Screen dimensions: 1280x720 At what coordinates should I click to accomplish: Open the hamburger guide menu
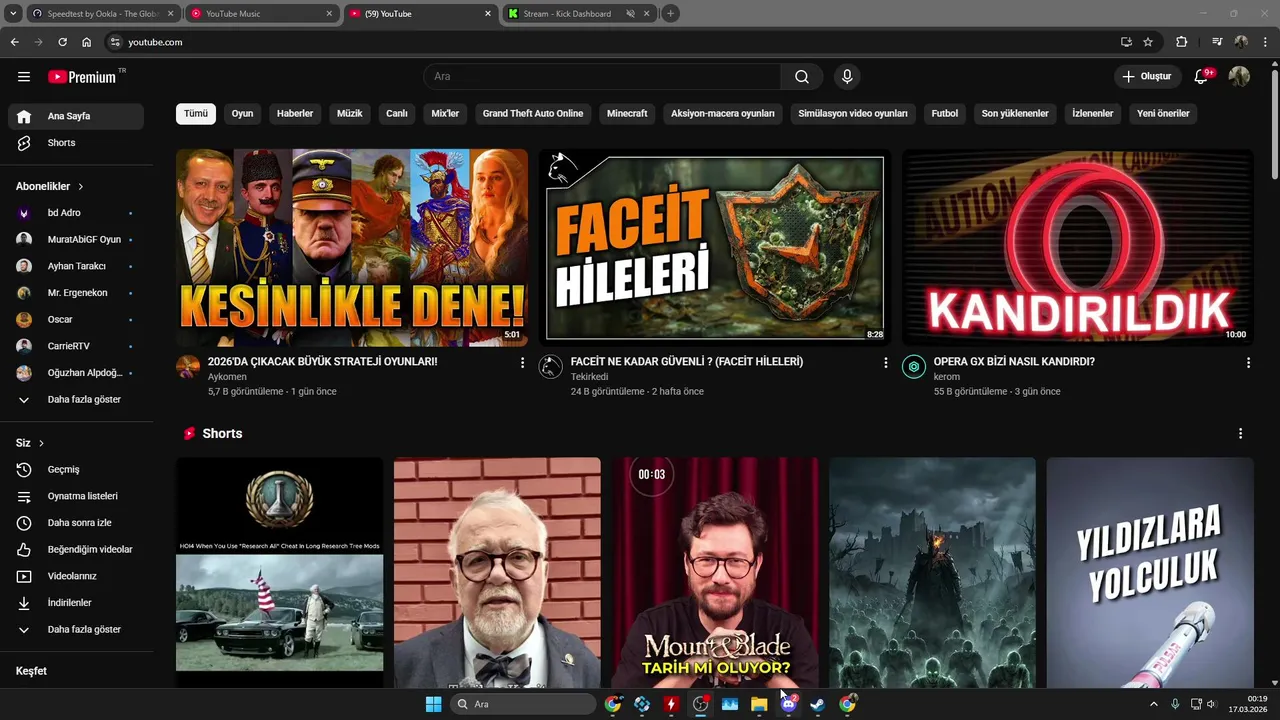tap(24, 77)
